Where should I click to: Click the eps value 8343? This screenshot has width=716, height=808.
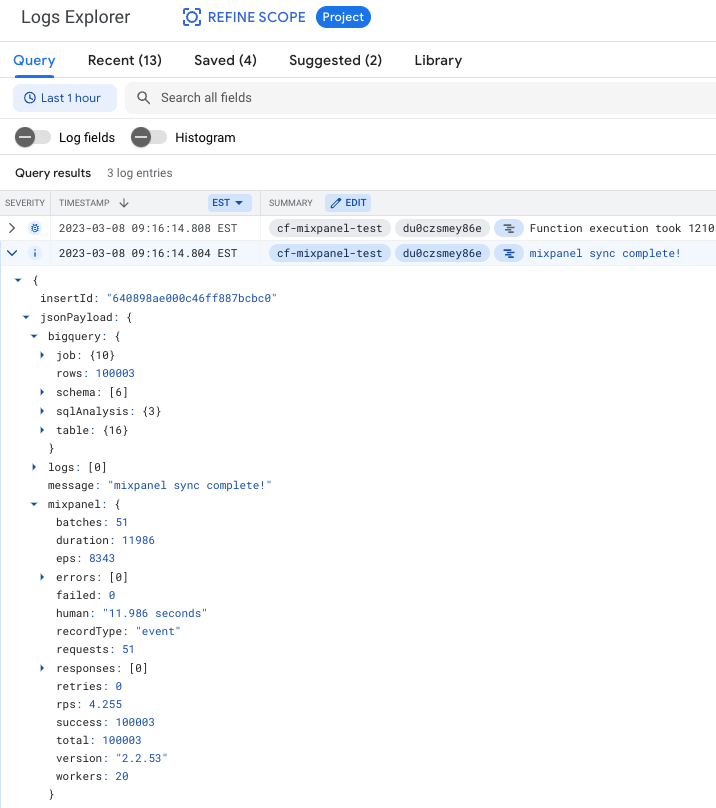coord(102,559)
